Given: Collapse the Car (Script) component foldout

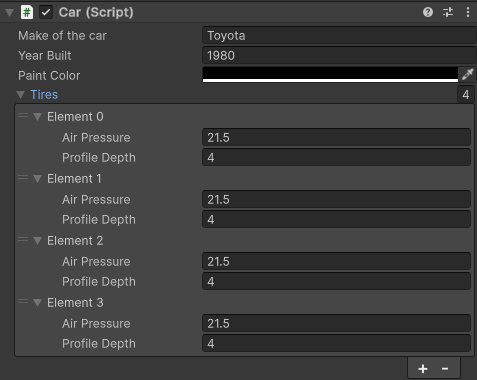Looking at the screenshot, I should click(x=9, y=13).
